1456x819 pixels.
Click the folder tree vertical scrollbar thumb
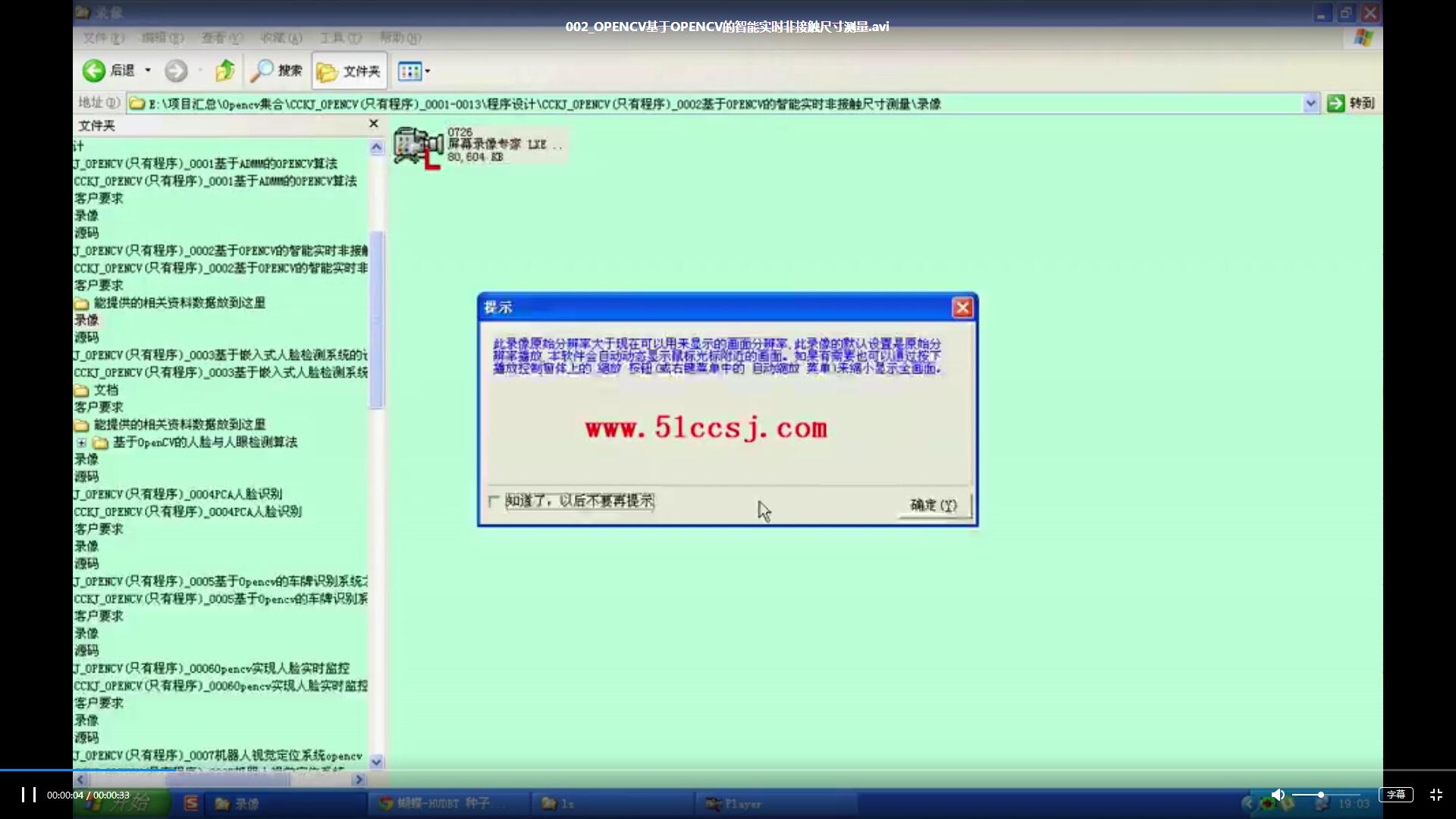(x=376, y=320)
